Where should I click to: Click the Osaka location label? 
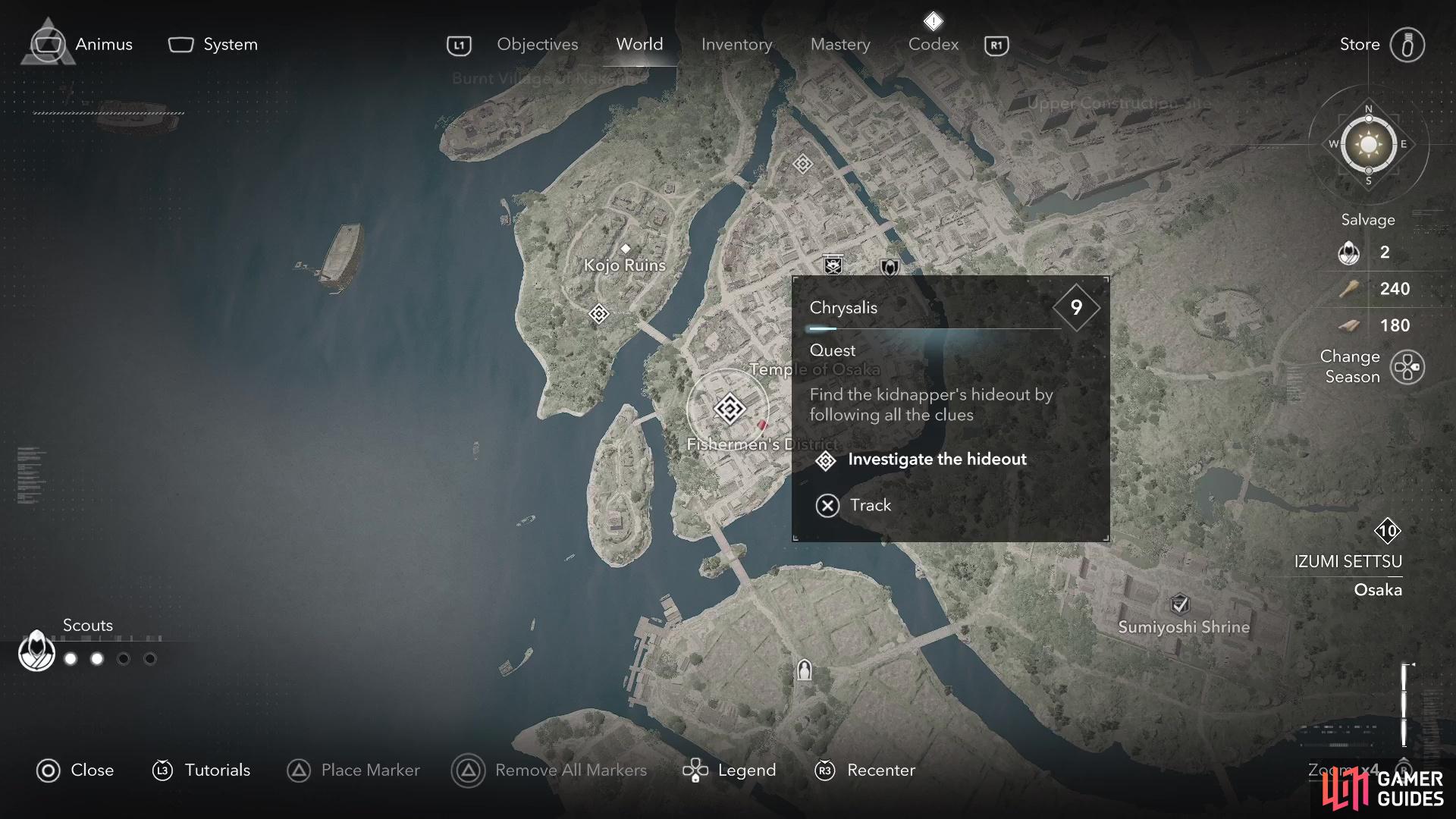[x=1378, y=590]
